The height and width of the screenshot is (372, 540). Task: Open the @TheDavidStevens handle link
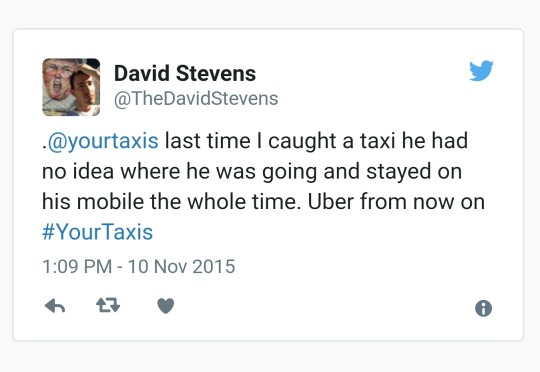coord(196,99)
